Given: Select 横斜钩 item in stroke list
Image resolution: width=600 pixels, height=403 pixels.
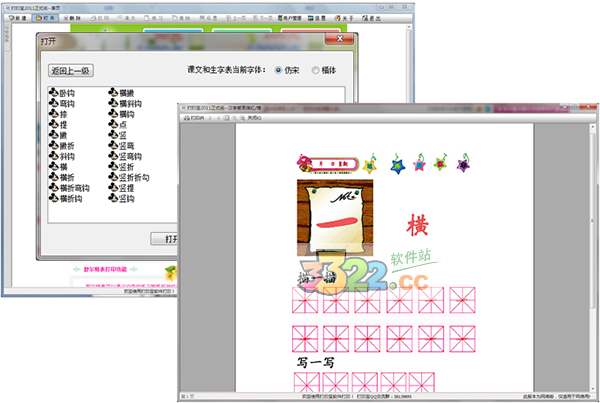Looking at the screenshot, I should click(125, 104).
